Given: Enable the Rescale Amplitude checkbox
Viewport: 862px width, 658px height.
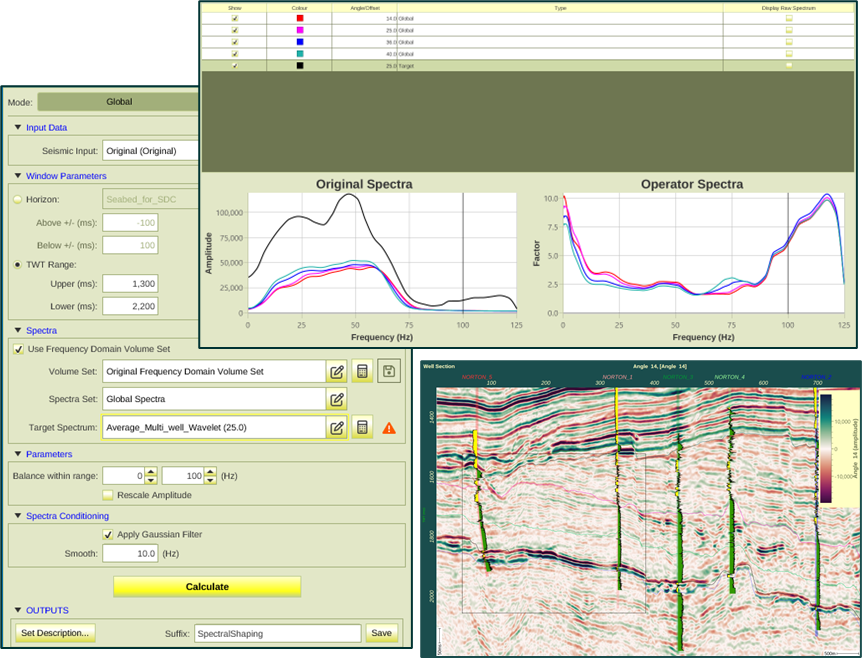Looking at the screenshot, I should [x=108, y=494].
